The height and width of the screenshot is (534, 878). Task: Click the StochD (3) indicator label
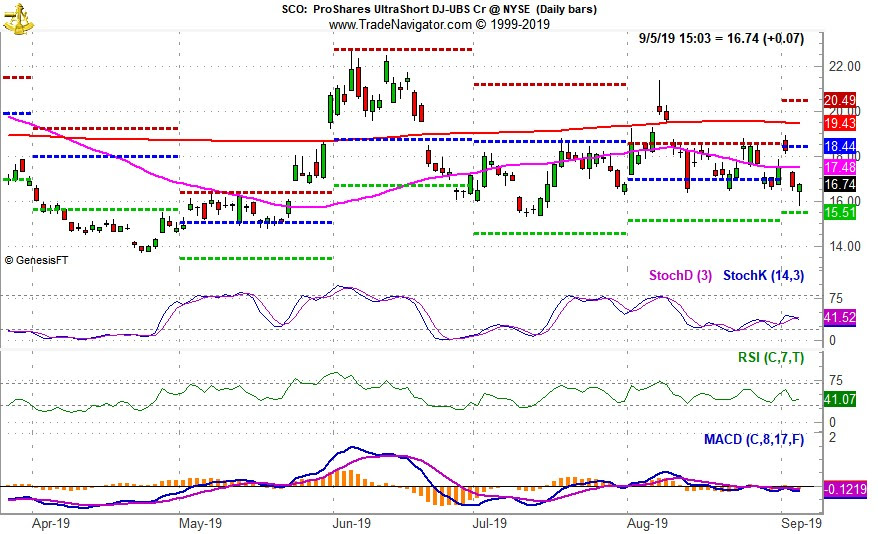(x=680, y=275)
